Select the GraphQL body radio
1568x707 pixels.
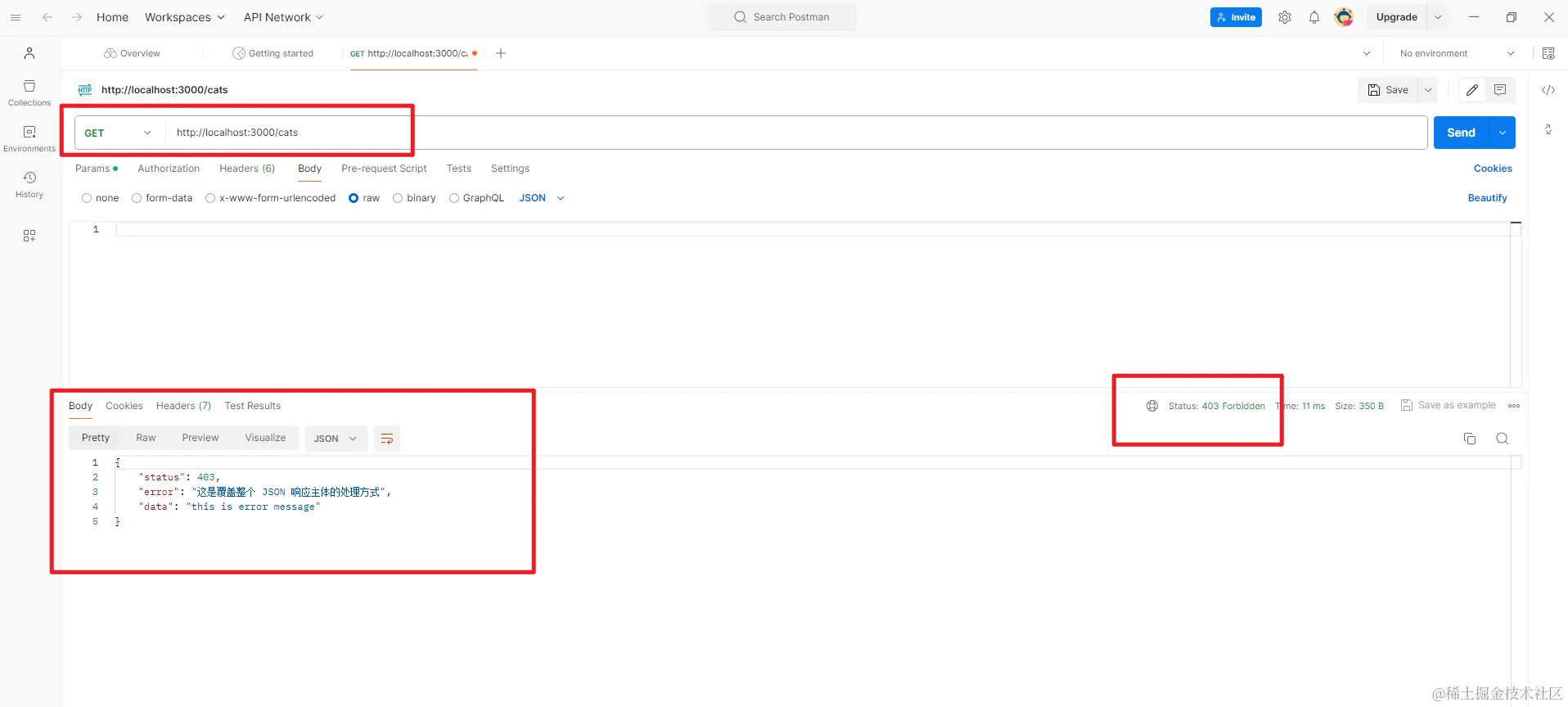(454, 198)
